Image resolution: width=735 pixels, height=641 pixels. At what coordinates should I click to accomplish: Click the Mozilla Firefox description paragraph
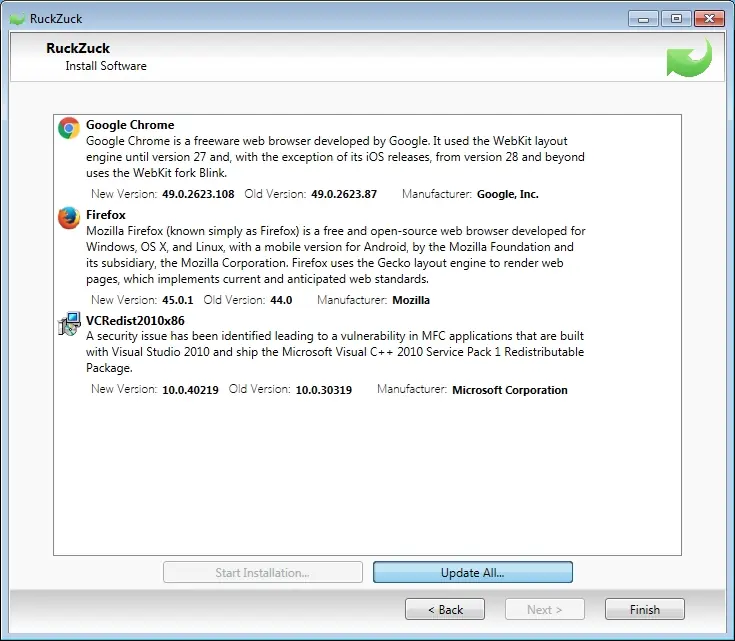[336, 255]
